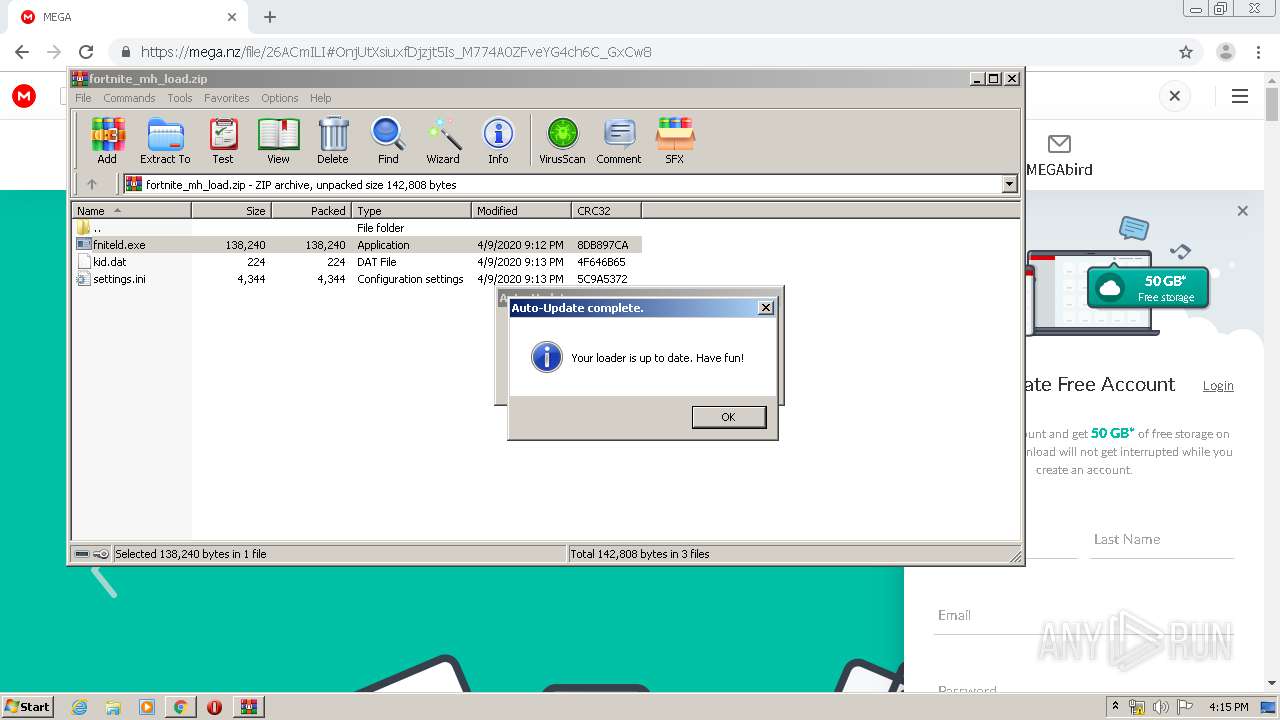Select the settings.ini file
The height and width of the screenshot is (720, 1280).
(x=119, y=279)
